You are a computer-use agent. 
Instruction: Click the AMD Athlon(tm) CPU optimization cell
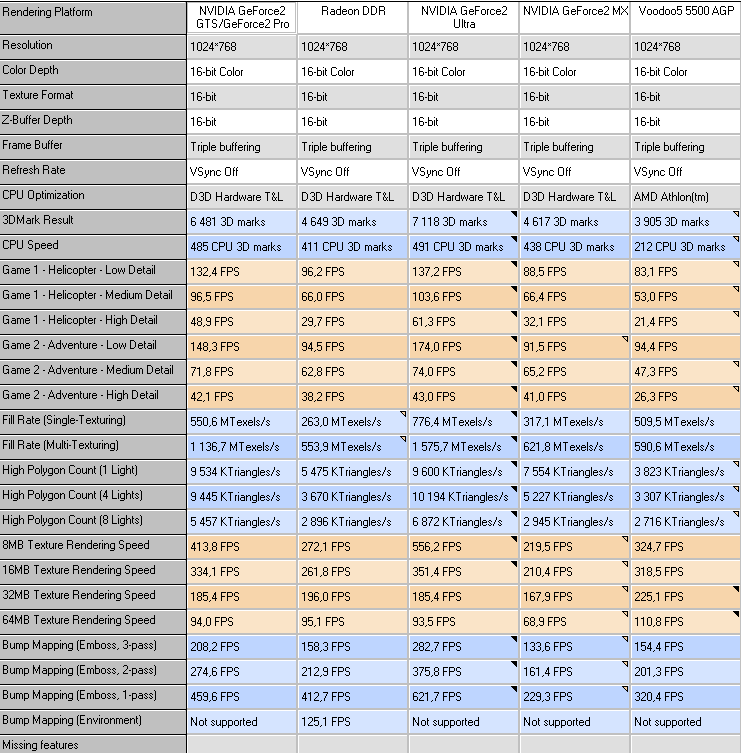click(x=685, y=196)
